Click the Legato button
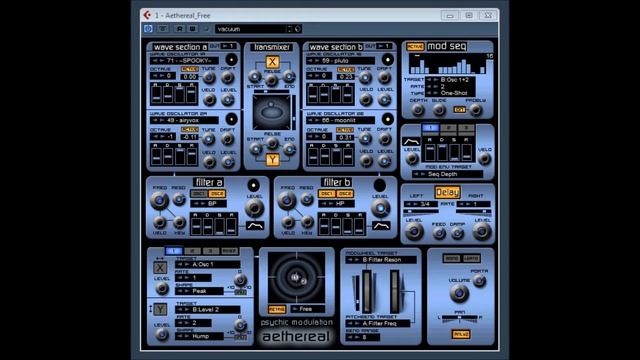The width and height of the screenshot is (640, 360). click(x=471, y=258)
